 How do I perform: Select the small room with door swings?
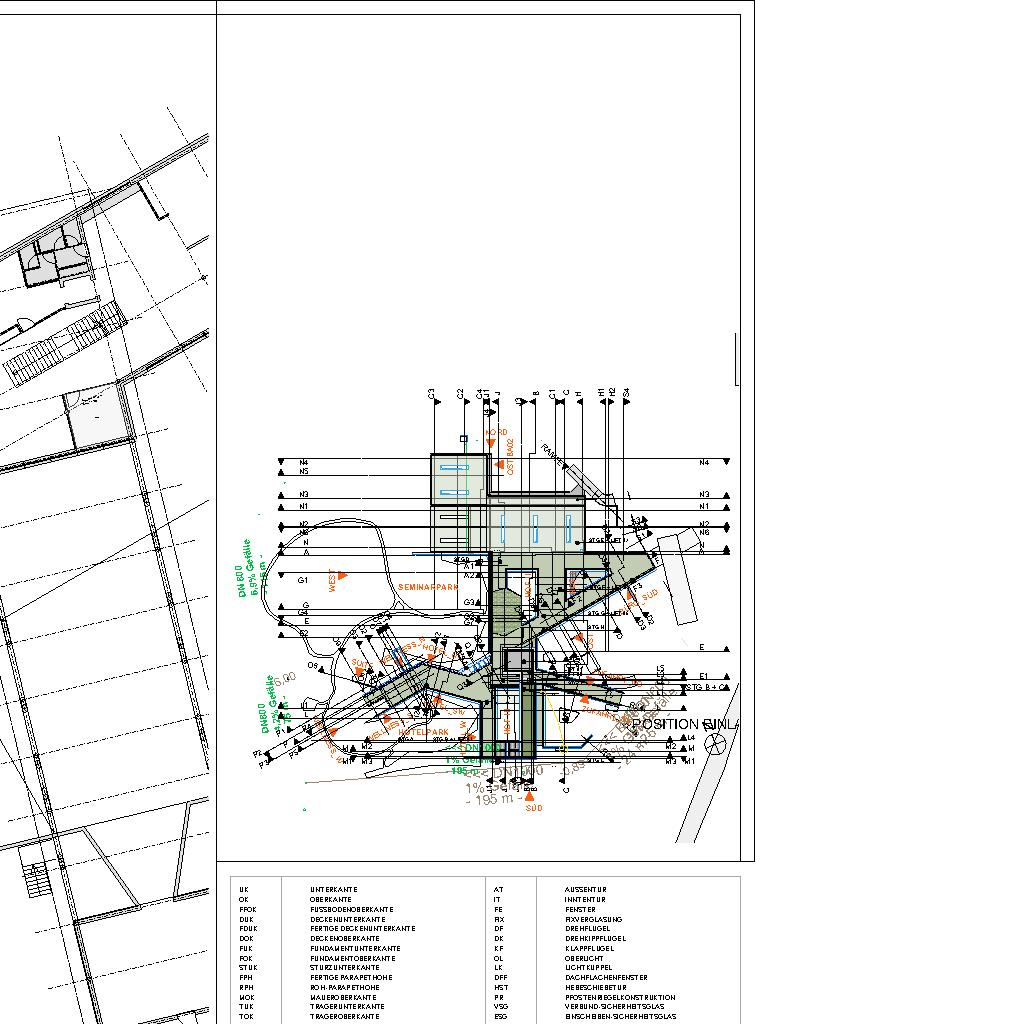pos(57,255)
